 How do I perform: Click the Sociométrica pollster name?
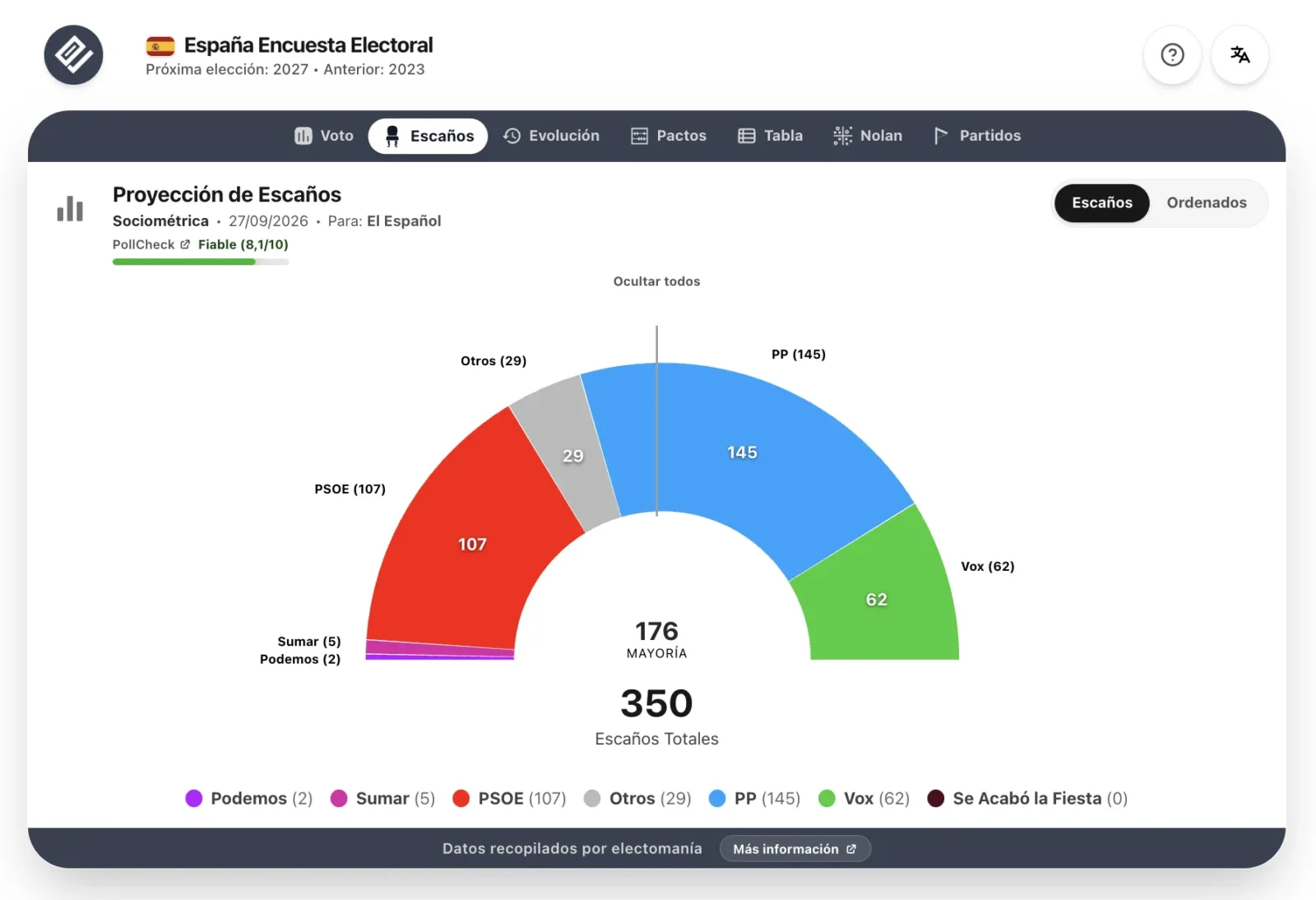click(x=160, y=221)
